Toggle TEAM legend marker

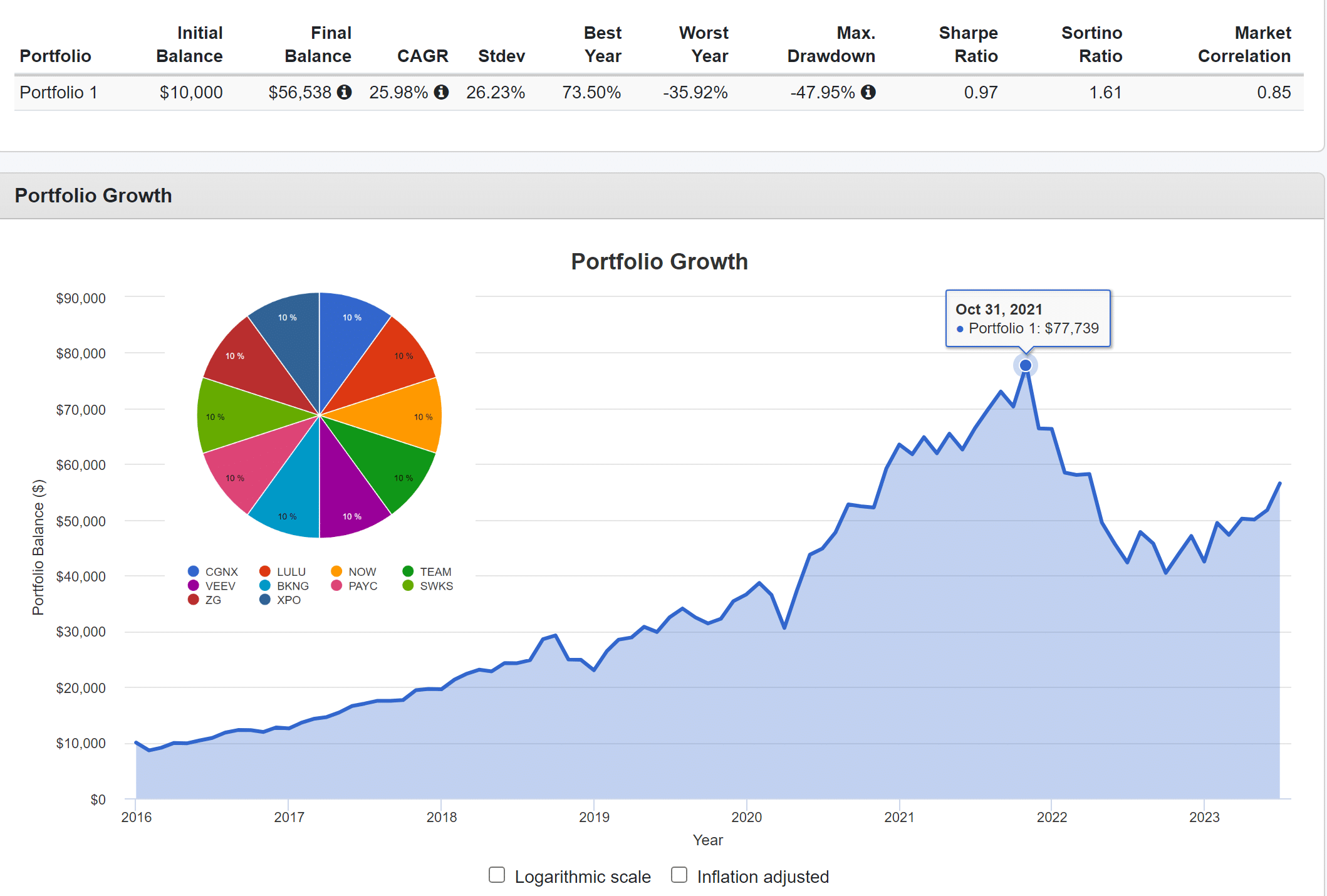408,571
